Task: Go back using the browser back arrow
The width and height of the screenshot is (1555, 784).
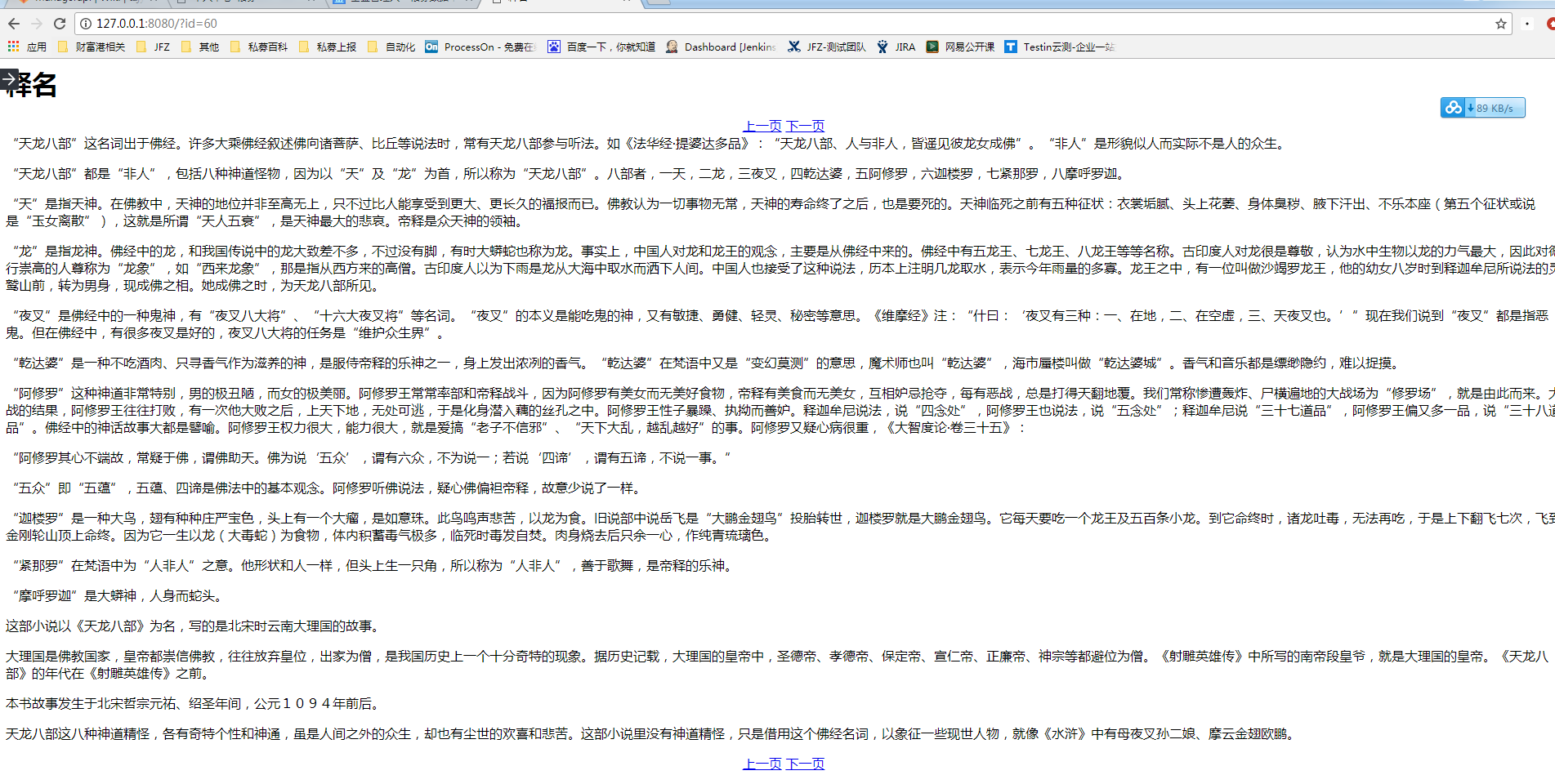Action: (14, 24)
